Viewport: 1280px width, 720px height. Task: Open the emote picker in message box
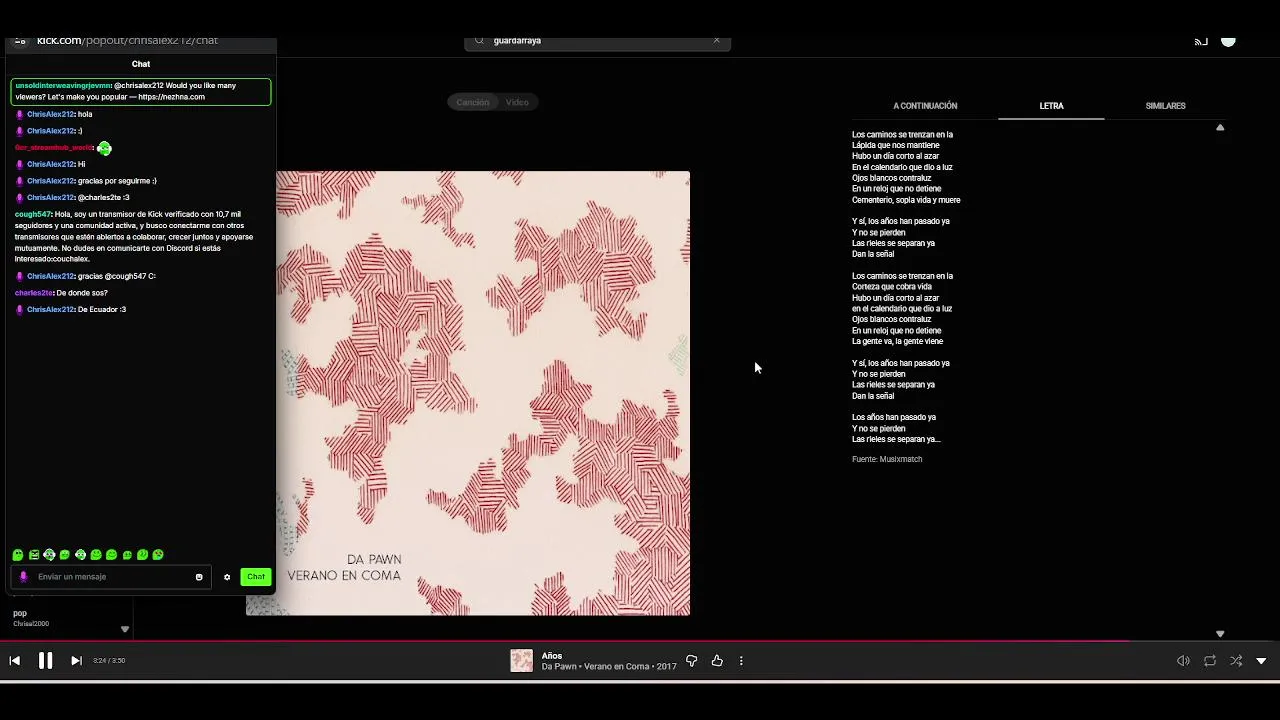tap(199, 577)
